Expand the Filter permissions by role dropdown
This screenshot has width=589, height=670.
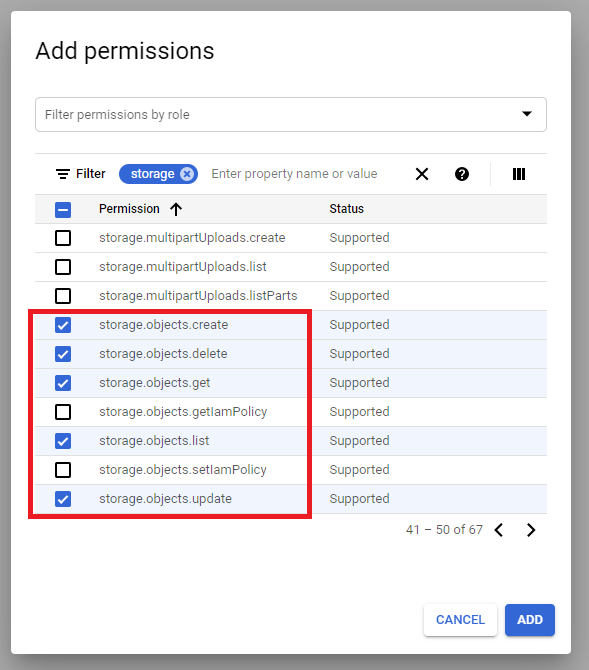click(291, 115)
